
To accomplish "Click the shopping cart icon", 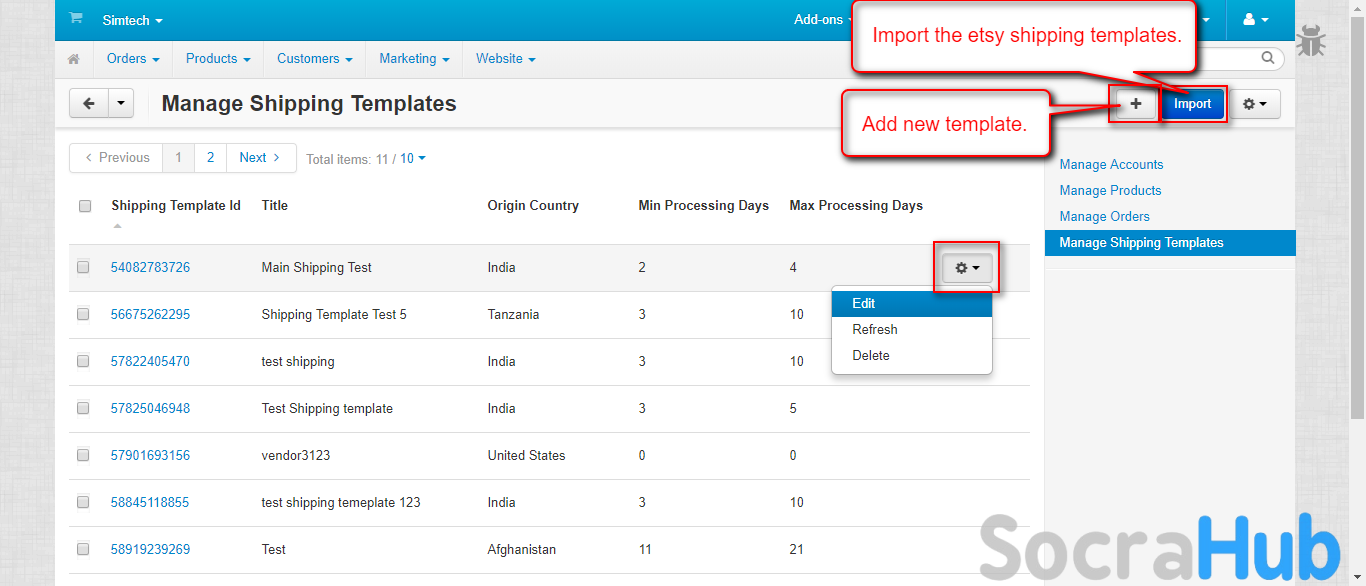I will click(76, 19).
